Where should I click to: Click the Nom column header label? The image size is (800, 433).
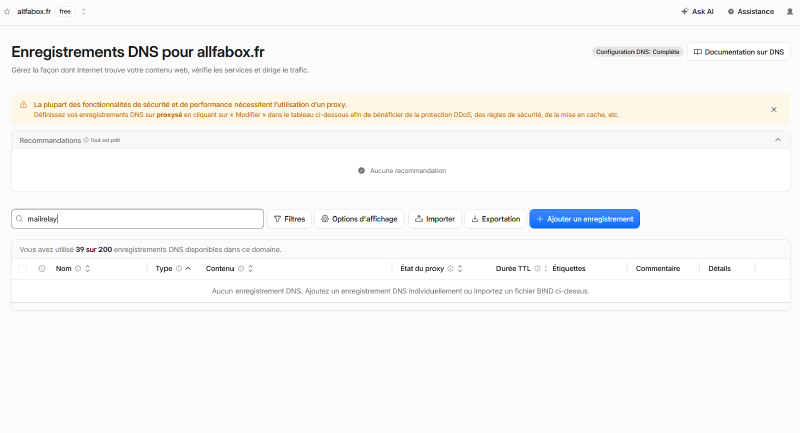click(63, 268)
